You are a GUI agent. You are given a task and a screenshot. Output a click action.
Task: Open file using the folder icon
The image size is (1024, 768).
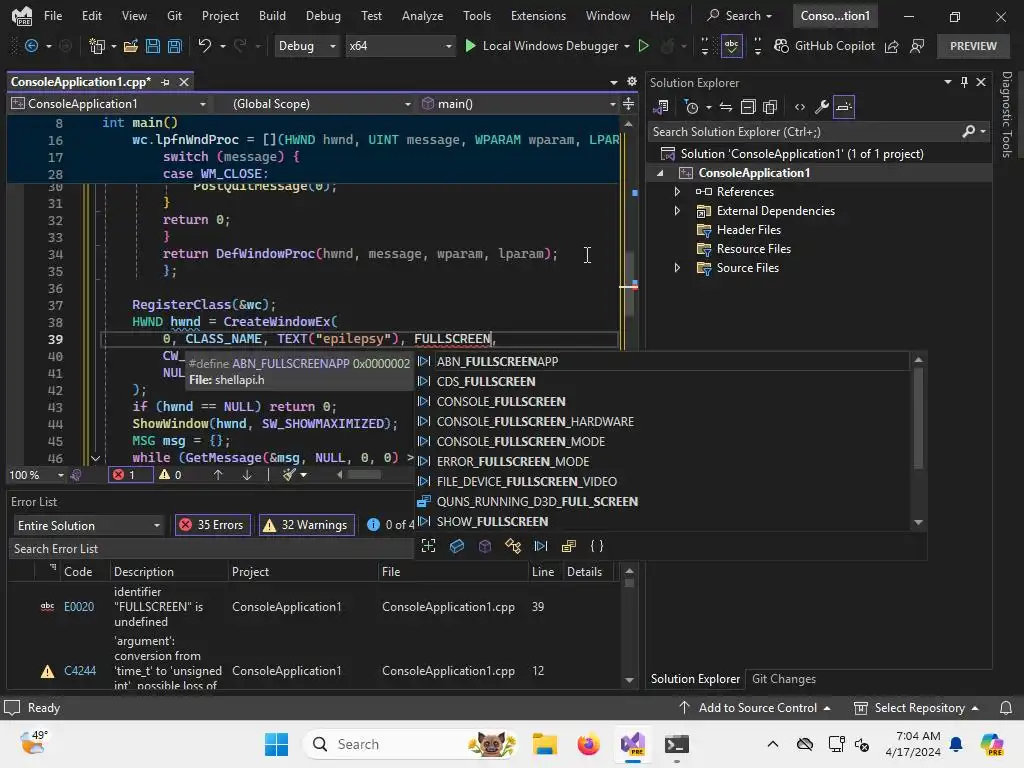point(131,46)
